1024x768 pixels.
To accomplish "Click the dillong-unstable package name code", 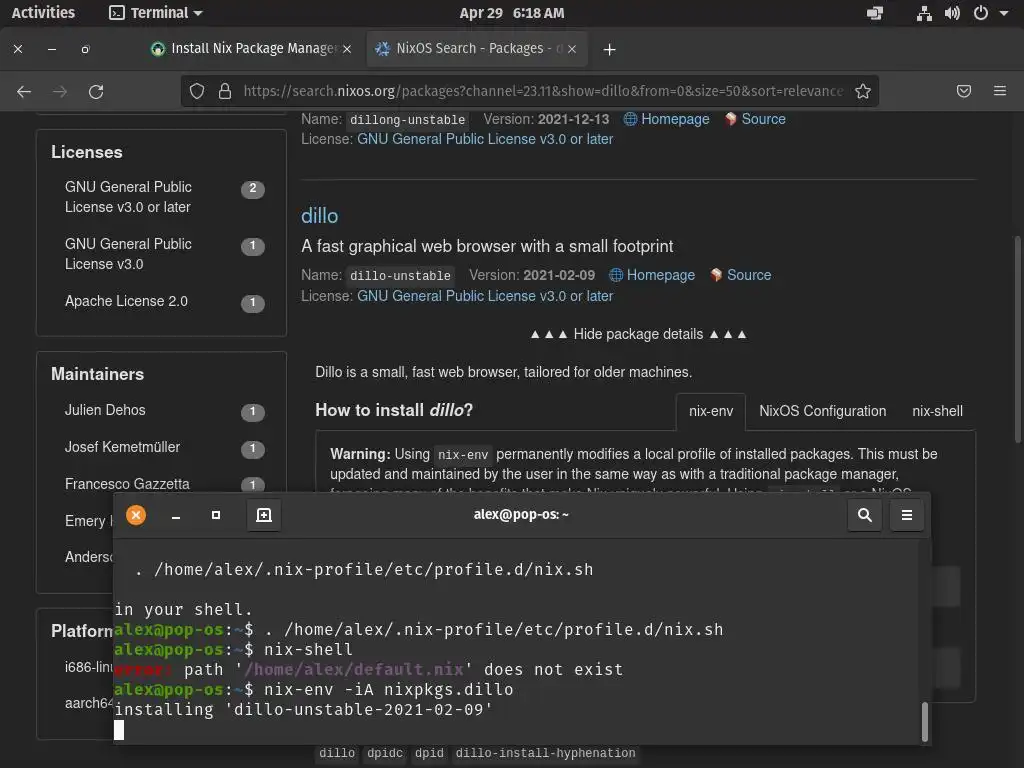I will 408,120.
